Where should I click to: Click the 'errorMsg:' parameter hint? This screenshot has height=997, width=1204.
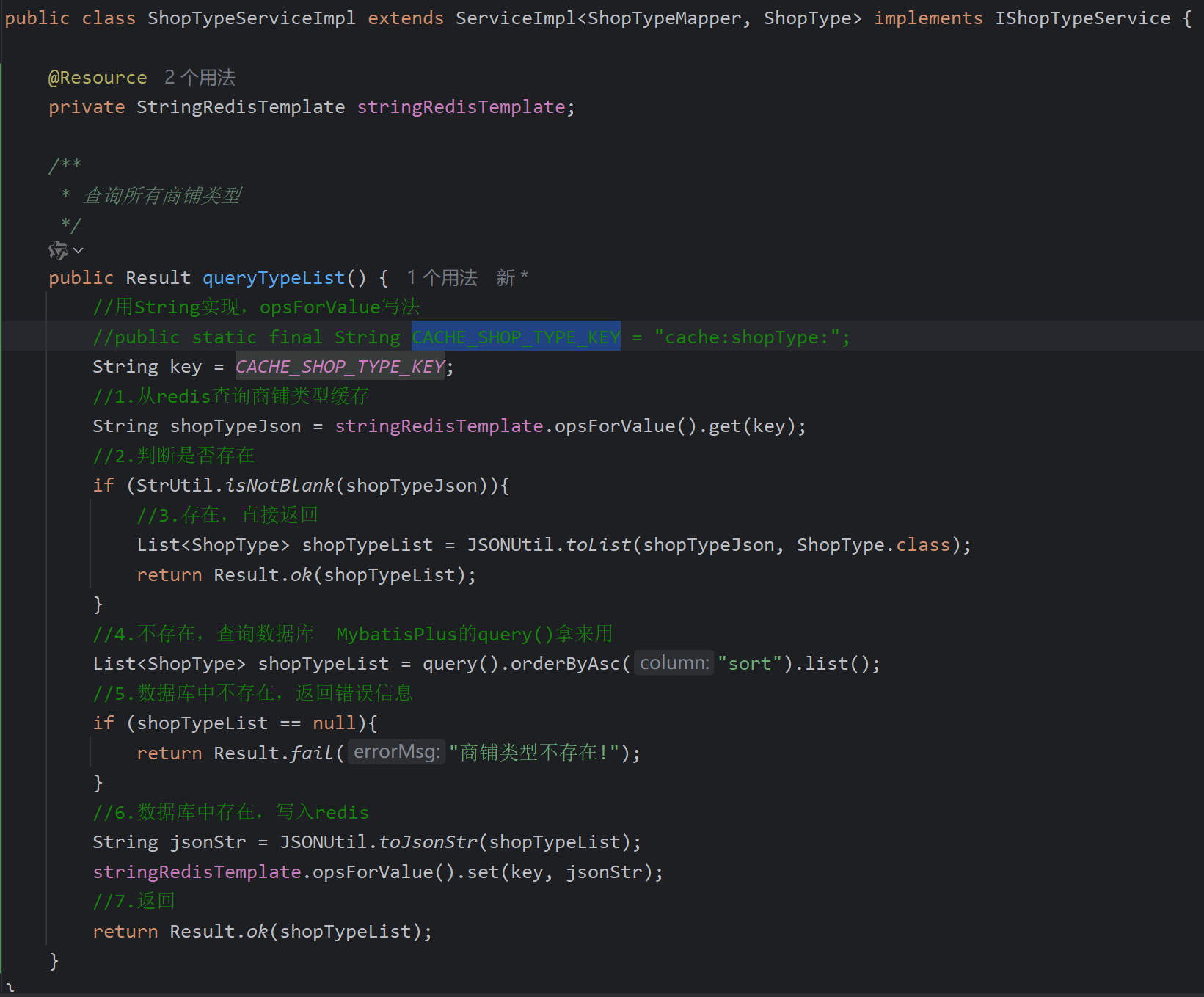(x=397, y=752)
